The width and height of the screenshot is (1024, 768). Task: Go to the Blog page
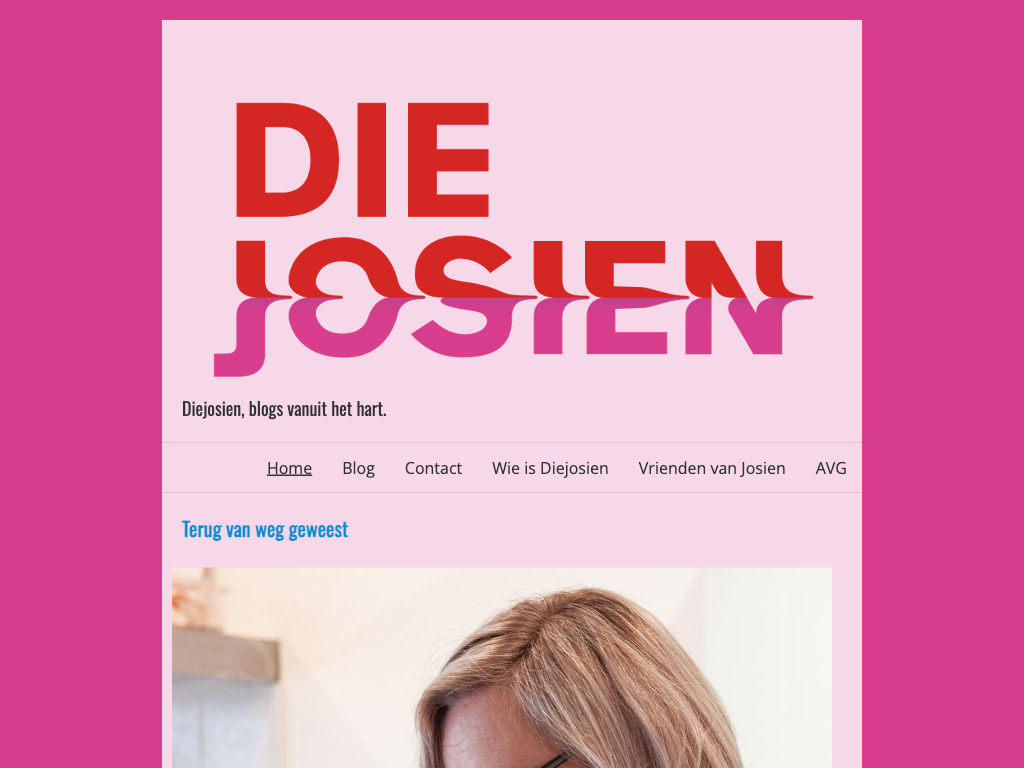click(x=359, y=468)
